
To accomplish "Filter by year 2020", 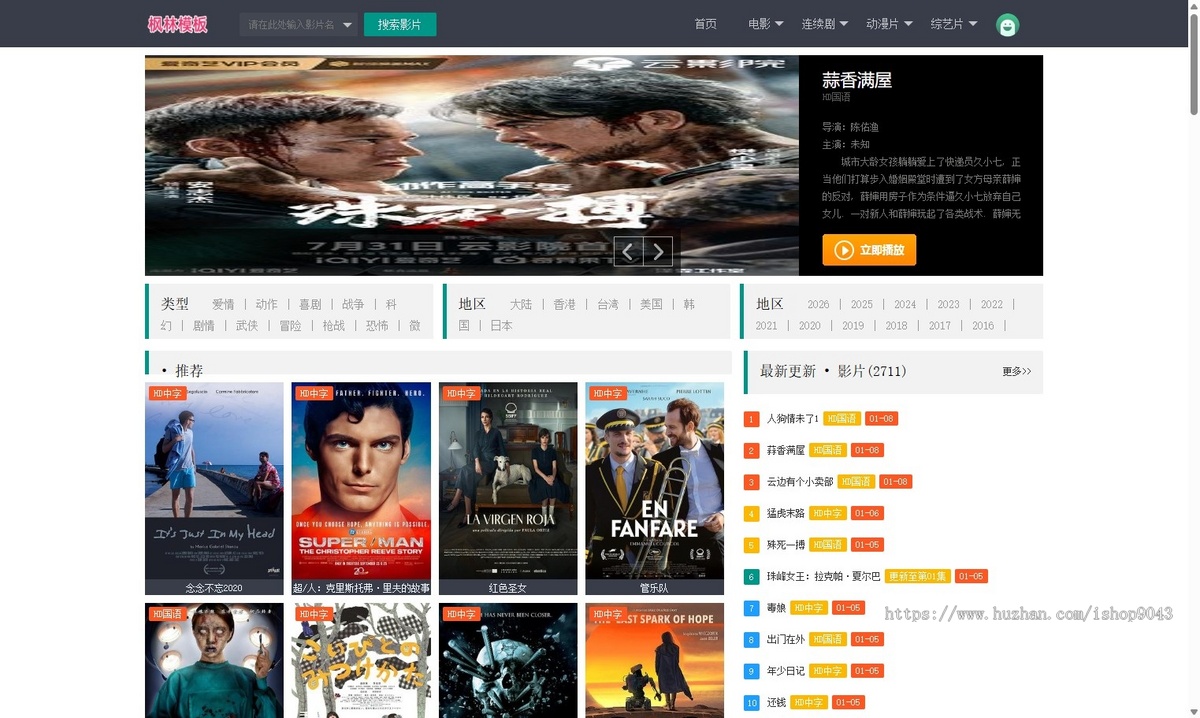I will coord(810,326).
